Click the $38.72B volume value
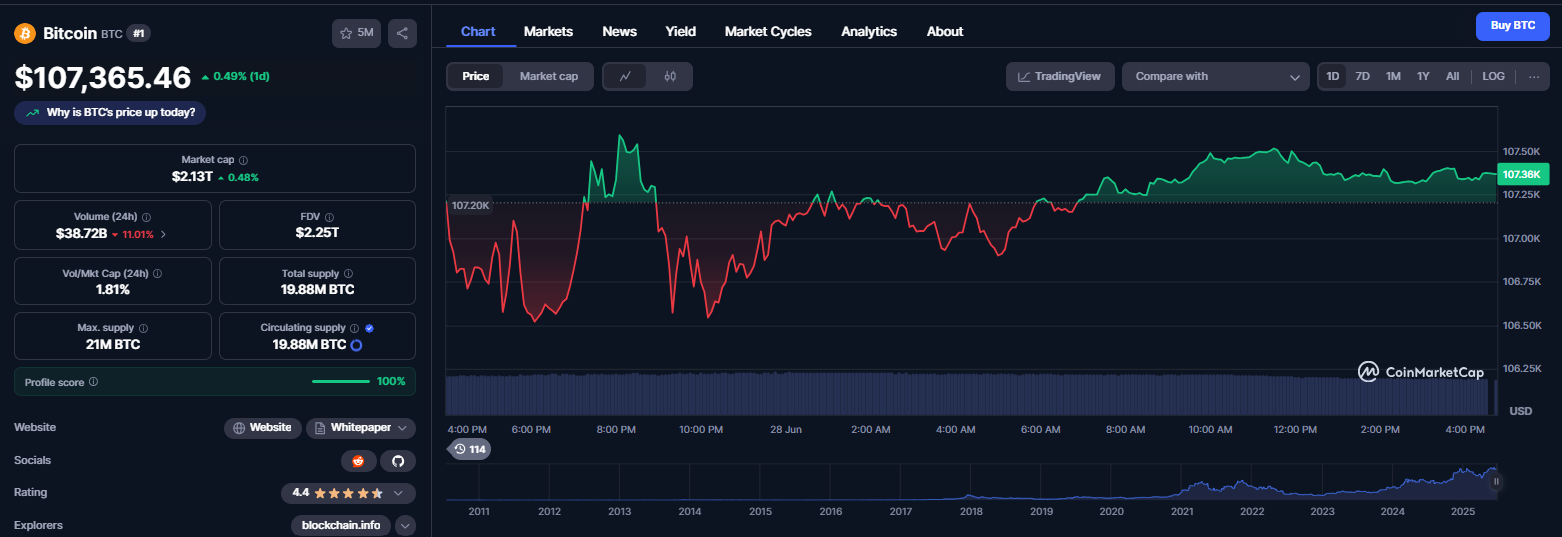Image resolution: width=1562 pixels, height=537 pixels. (x=81, y=233)
